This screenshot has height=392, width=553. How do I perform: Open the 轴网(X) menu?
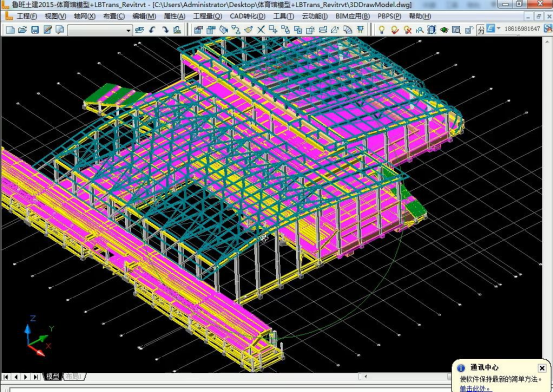[x=85, y=16]
